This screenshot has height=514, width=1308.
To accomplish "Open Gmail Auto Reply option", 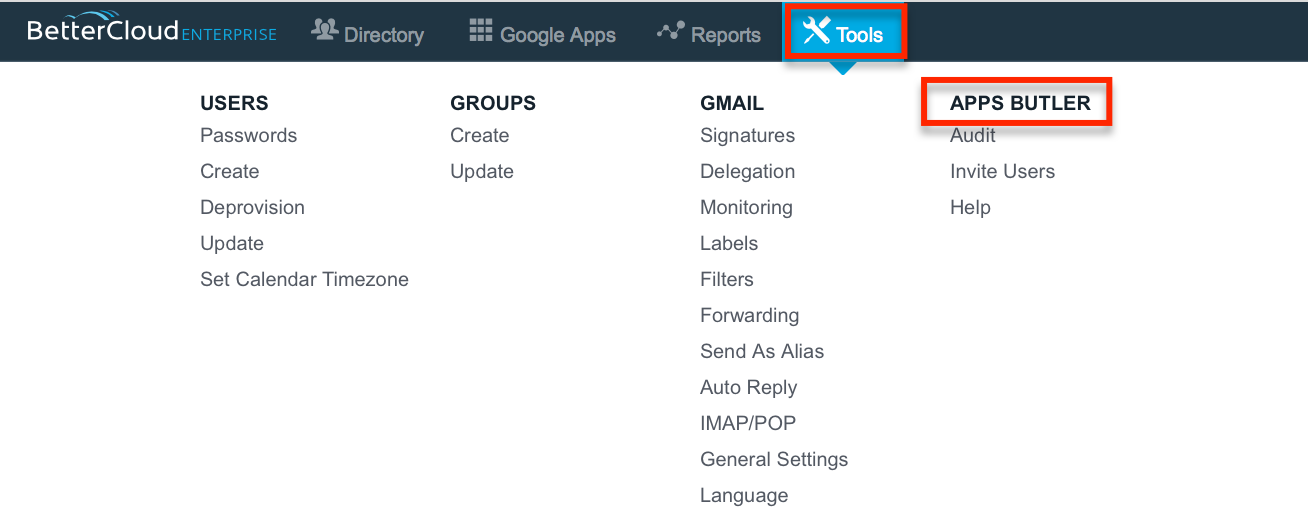I will click(x=748, y=387).
